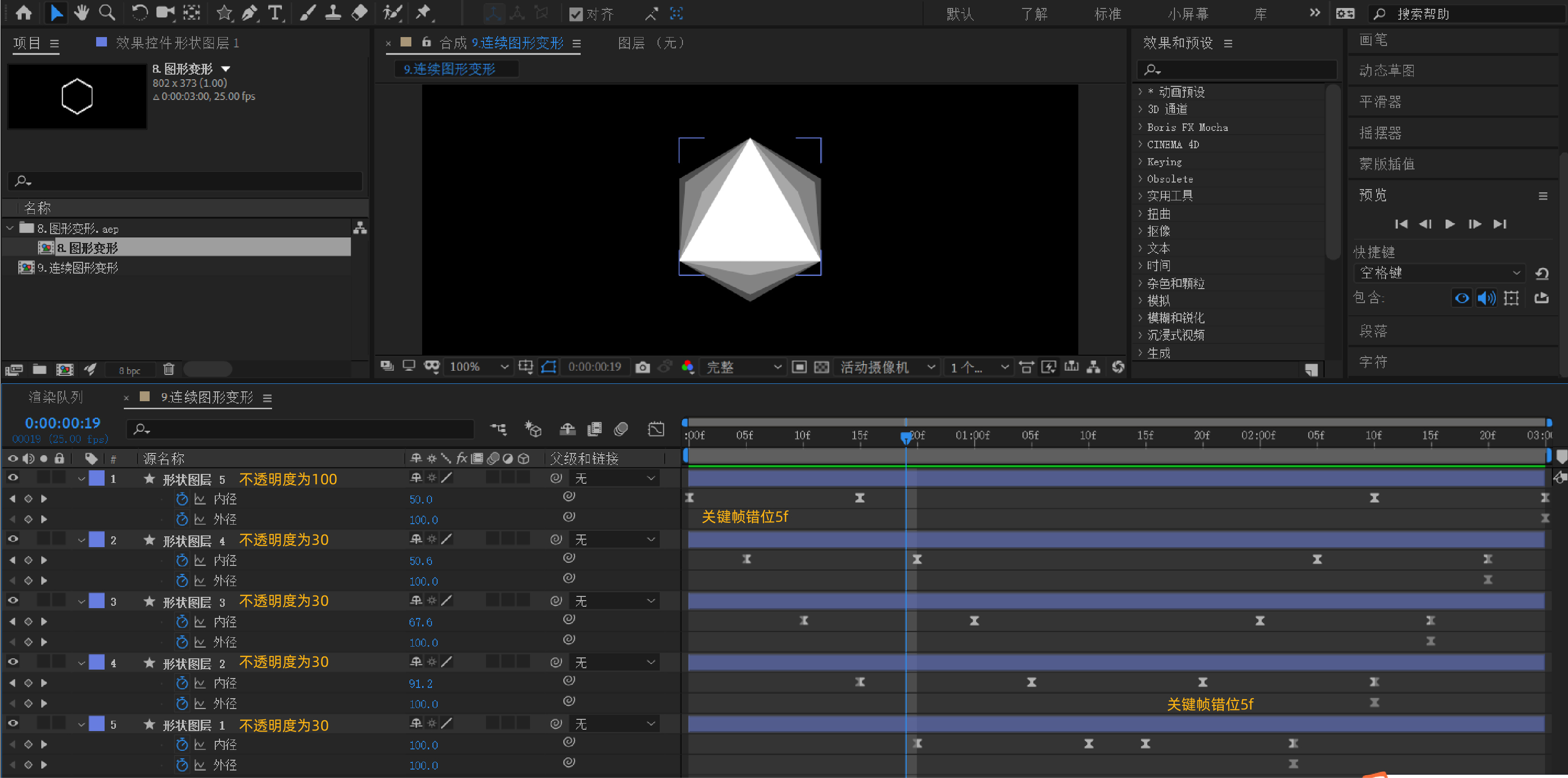This screenshot has width=1568, height=778.
Task: Select the Puppet Pin tool
Action: tap(423, 13)
